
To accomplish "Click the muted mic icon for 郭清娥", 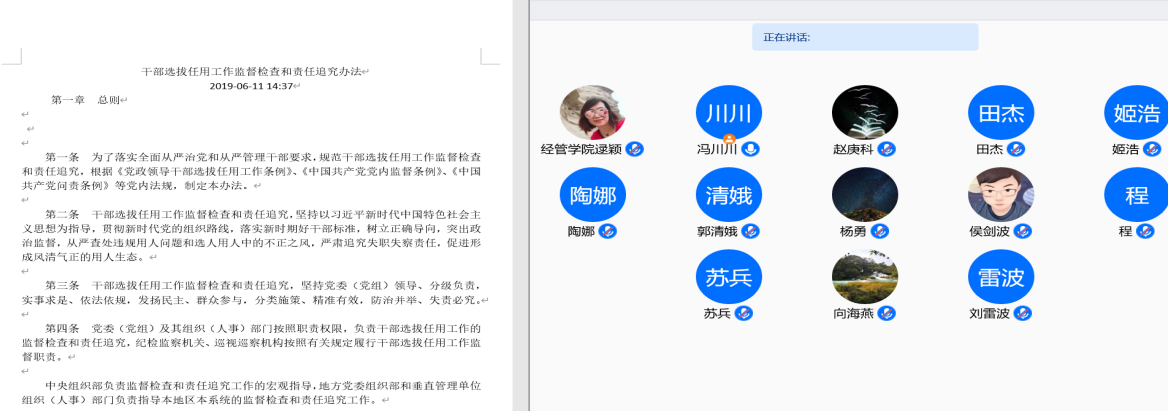I will [x=750, y=231].
